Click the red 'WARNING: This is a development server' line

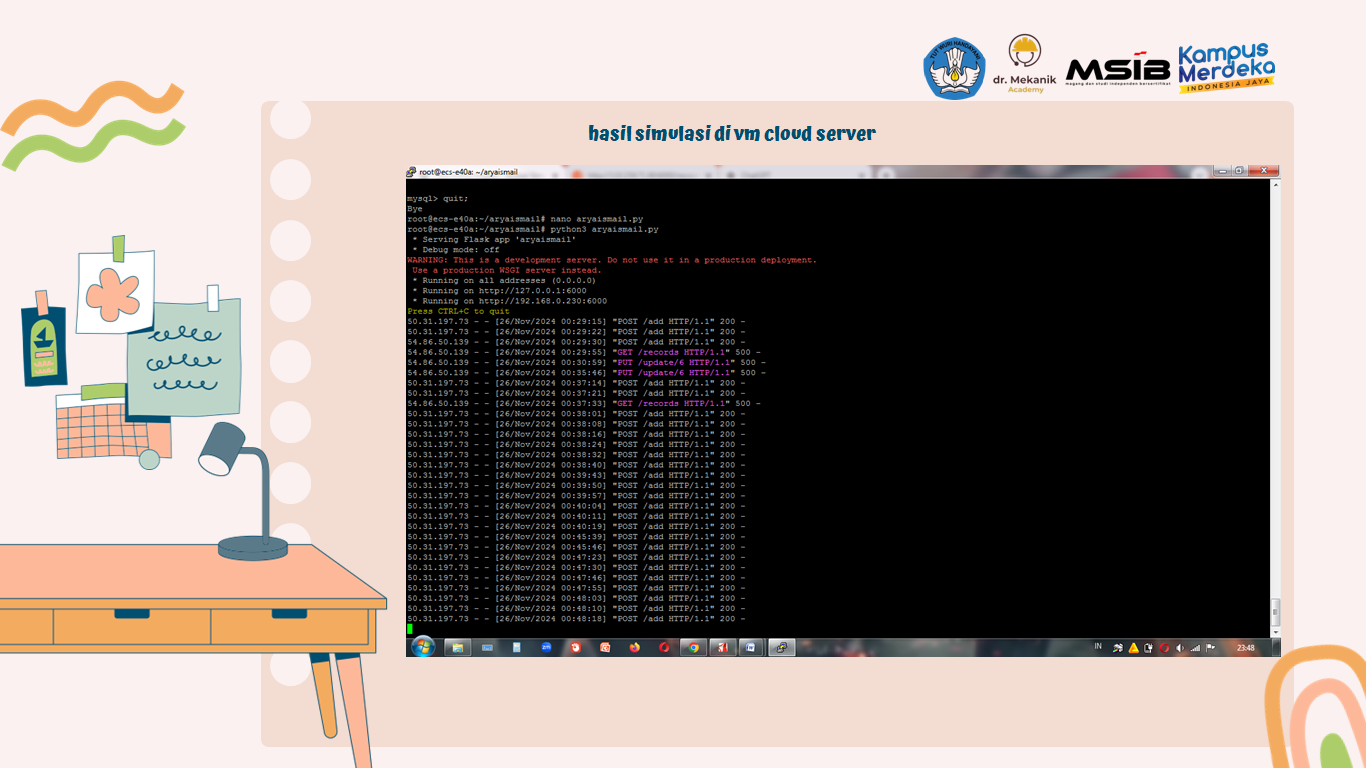(x=612, y=260)
